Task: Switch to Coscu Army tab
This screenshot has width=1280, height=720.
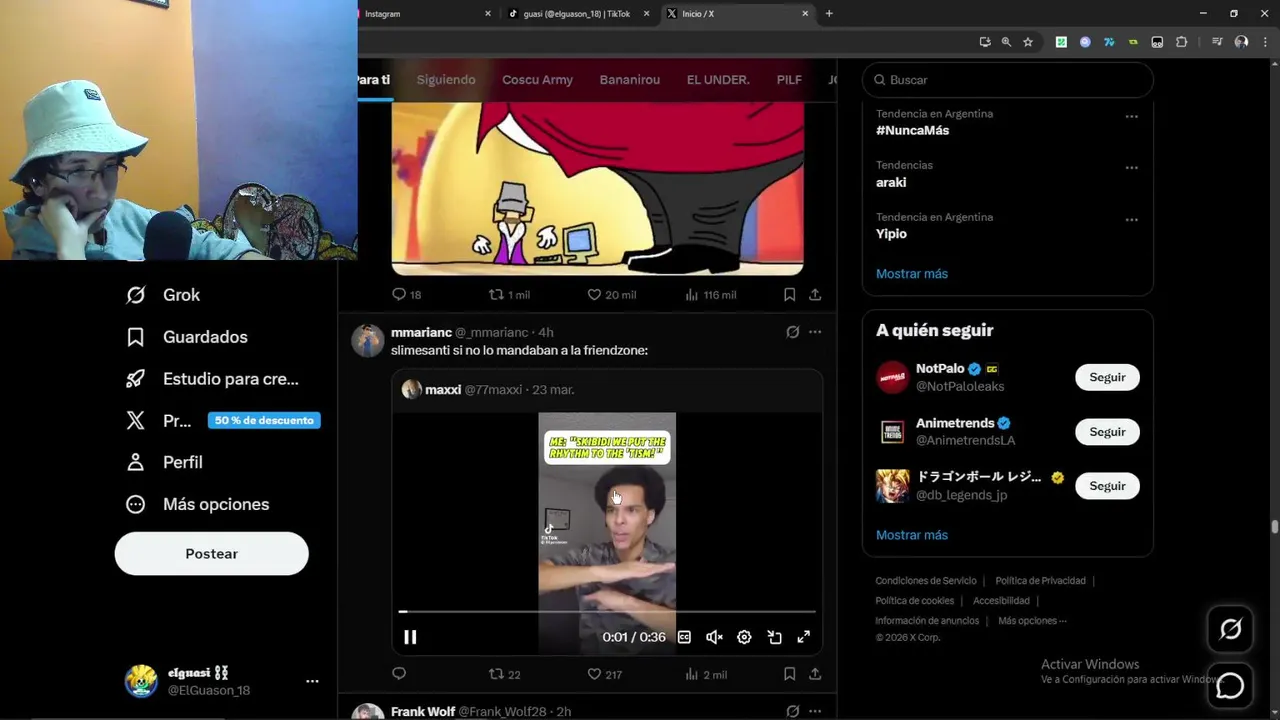Action: [x=537, y=80]
